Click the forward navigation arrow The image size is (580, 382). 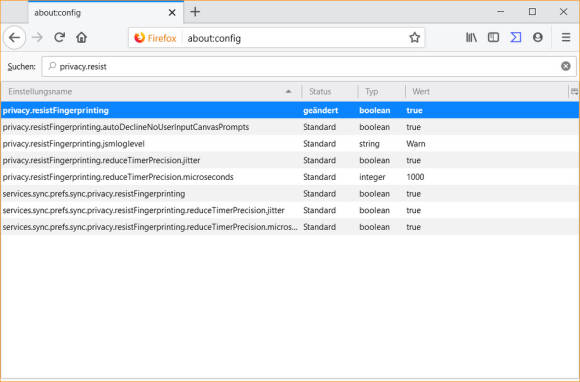pyautogui.click(x=37, y=37)
